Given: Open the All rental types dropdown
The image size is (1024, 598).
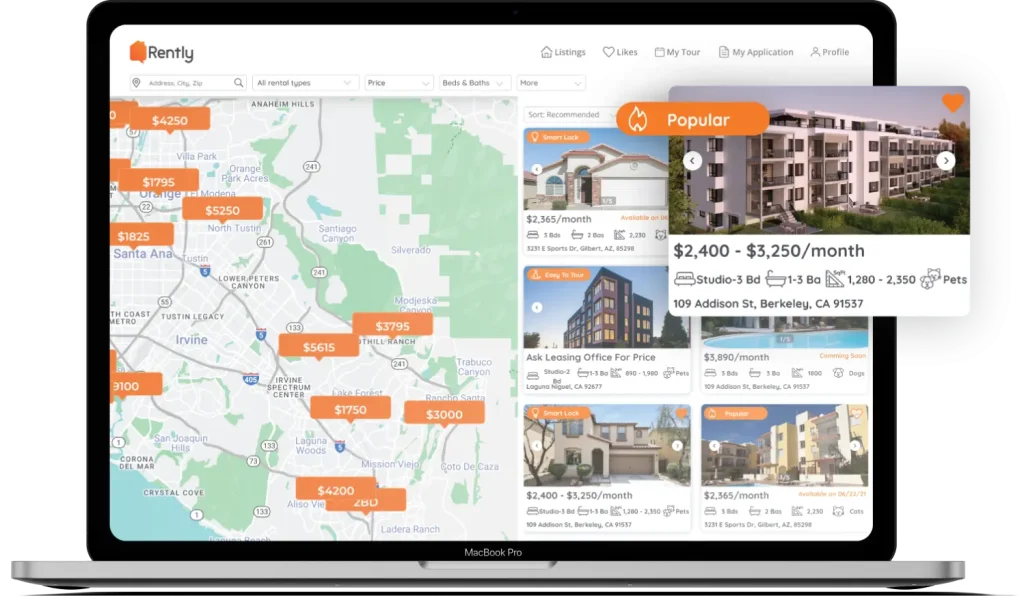Looking at the screenshot, I should pyautogui.click(x=305, y=83).
